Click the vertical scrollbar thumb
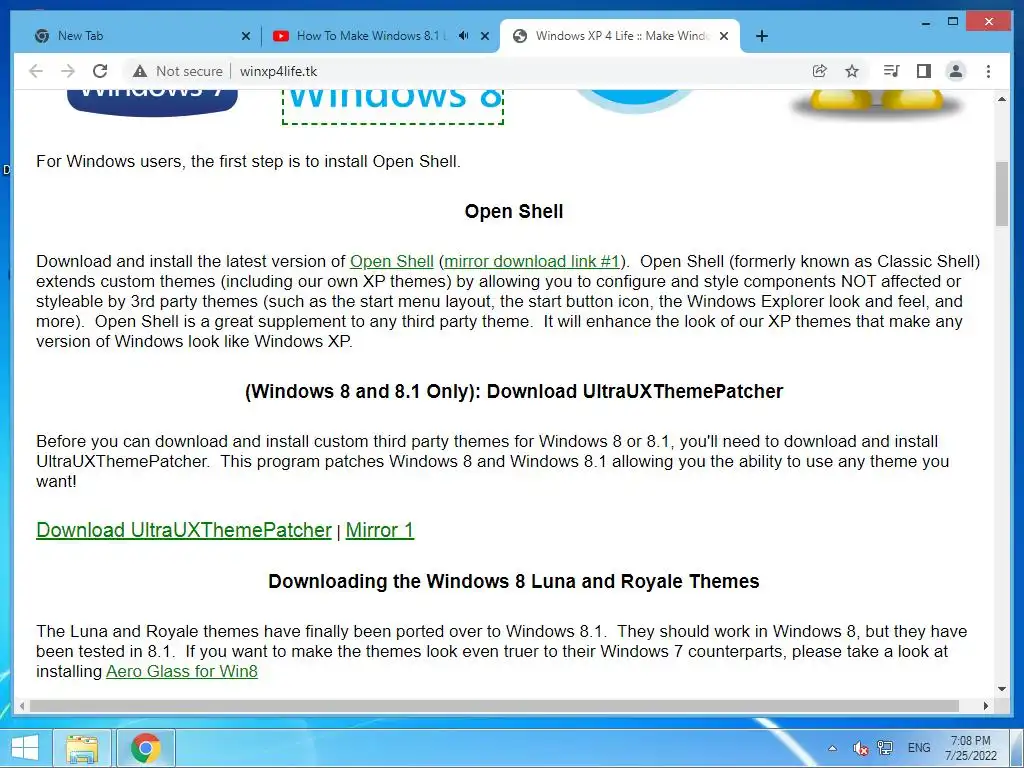Image resolution: width=1024 pixels, height=768 pixels. tap(1002, 193)
